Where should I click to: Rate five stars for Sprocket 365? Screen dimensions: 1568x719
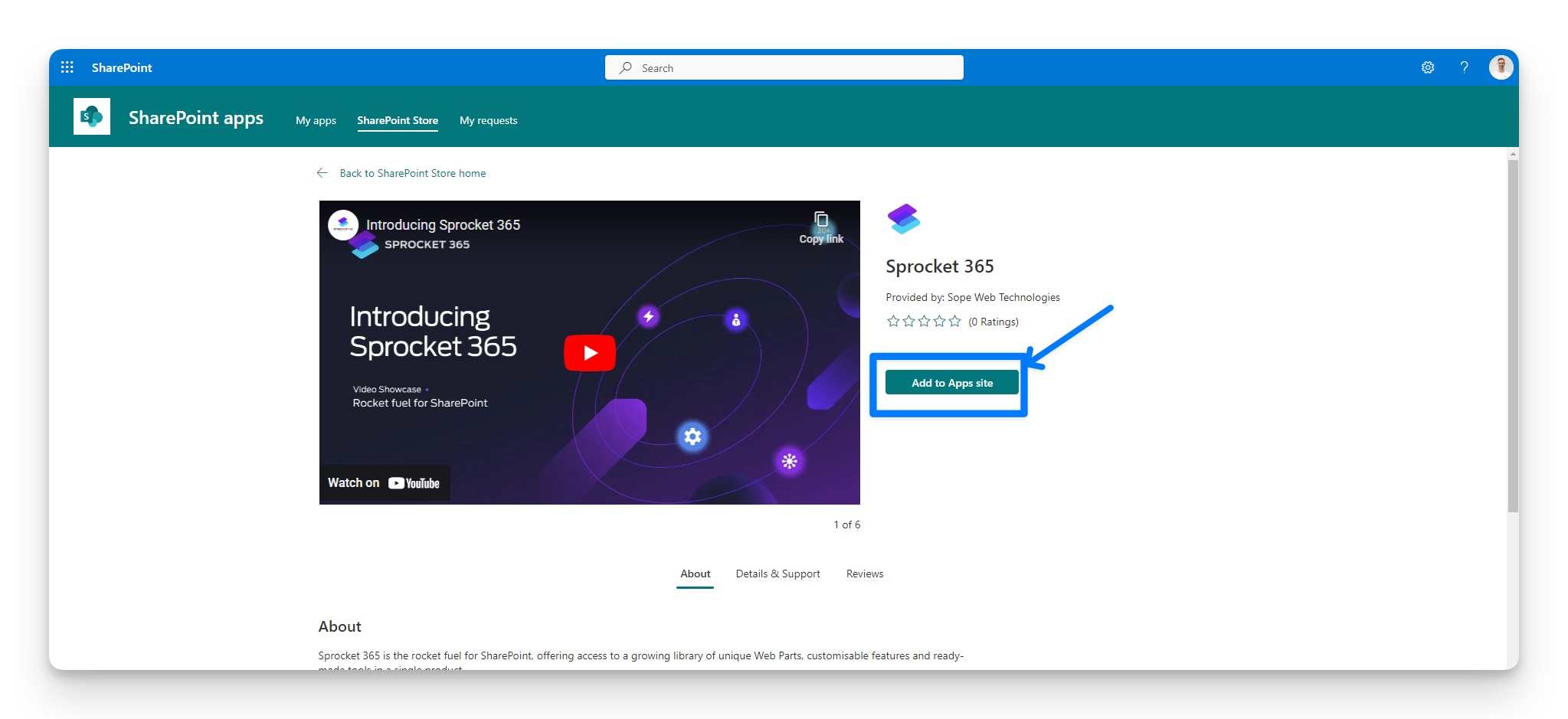pyautogui.click(x=954, y=321)
